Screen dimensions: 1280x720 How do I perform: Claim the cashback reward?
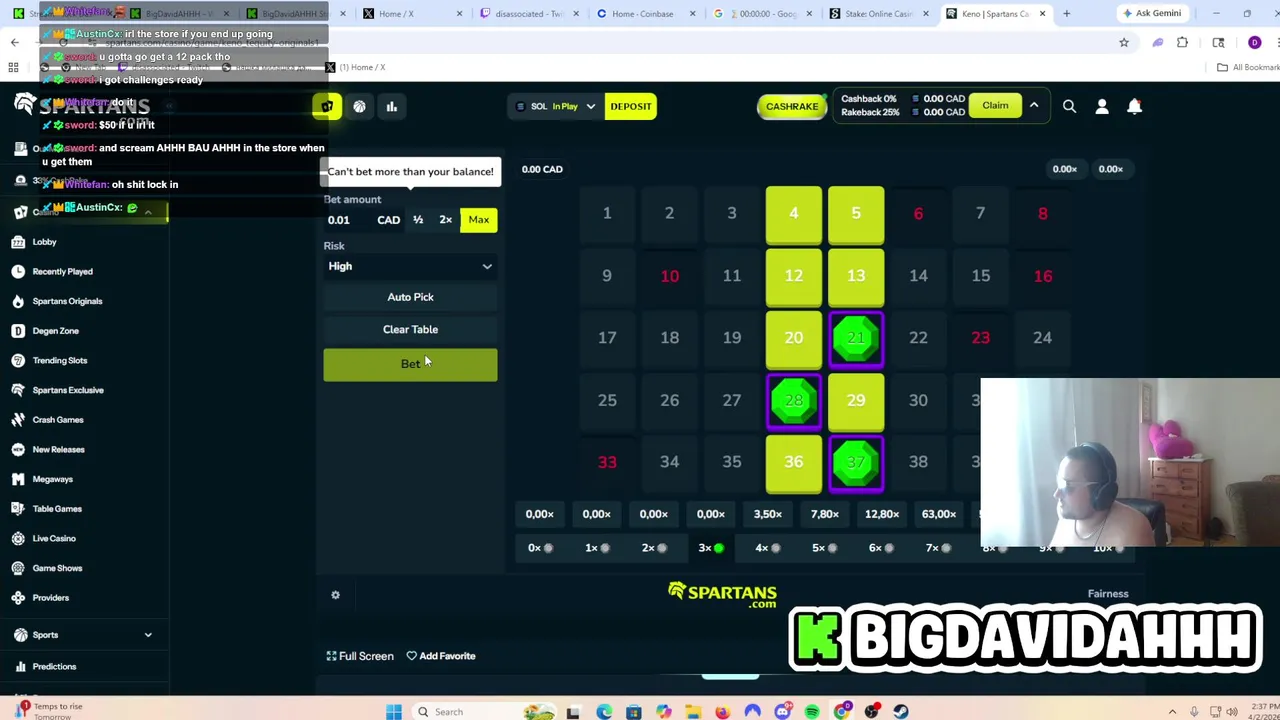point(995,105)
